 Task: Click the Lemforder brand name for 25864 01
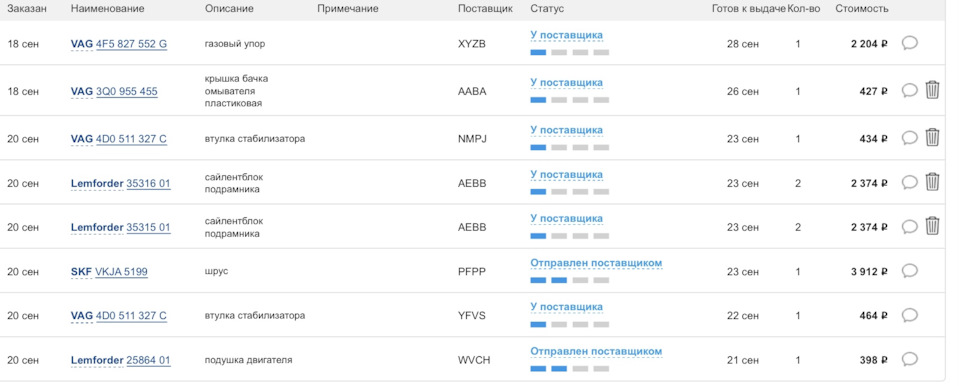(x=97, y=360)
